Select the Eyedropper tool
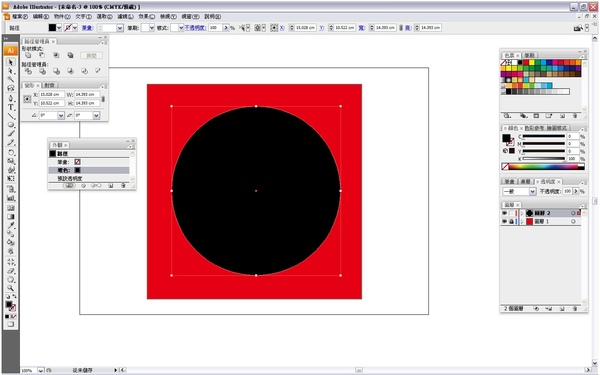Image resolution: width=600 pixels, height=375 pixels. pyautogui.click(x=11, y=225)
